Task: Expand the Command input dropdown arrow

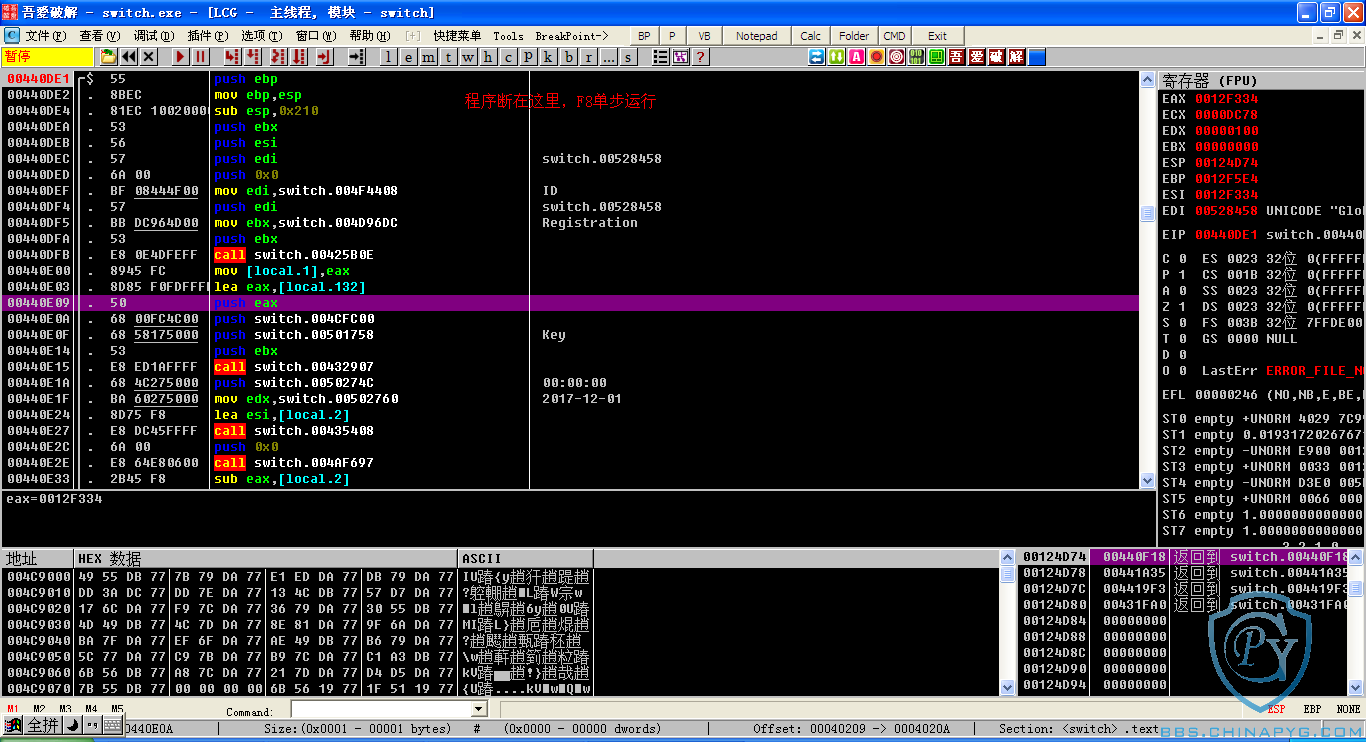Action: click(477, 709)
